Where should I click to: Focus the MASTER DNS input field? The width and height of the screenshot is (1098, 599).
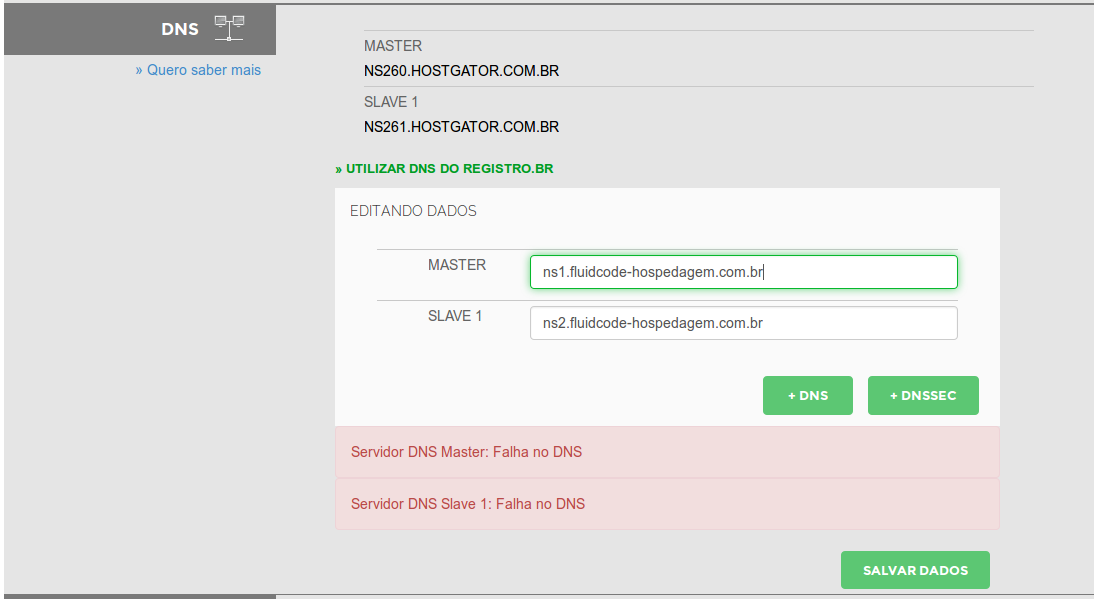point(744,272)
